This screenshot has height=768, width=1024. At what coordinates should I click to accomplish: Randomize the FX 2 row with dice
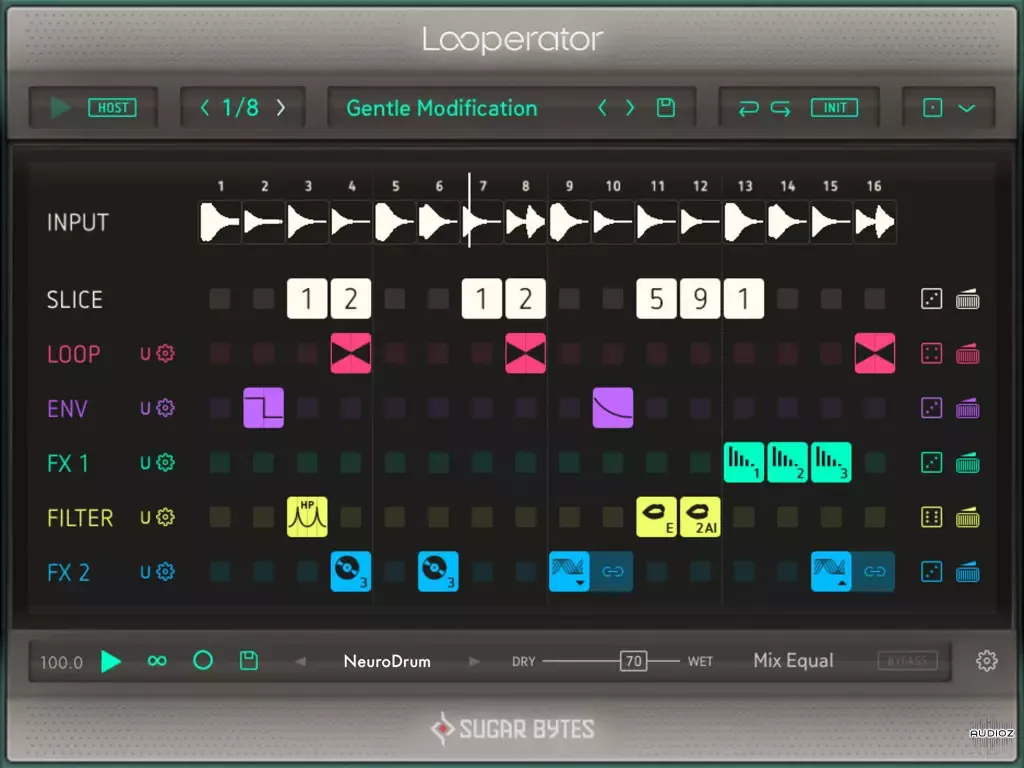pos(931,572)
